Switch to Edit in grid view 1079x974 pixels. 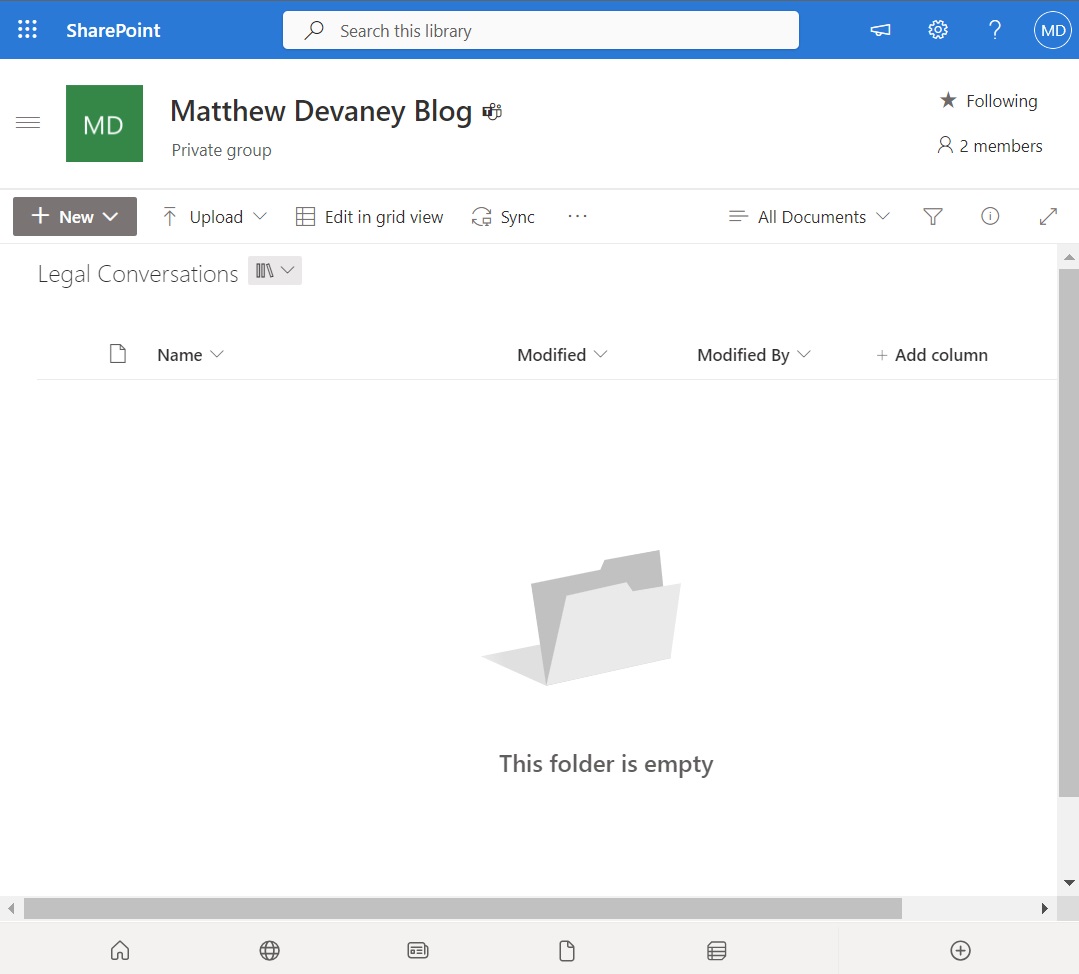tap(369, 216)
